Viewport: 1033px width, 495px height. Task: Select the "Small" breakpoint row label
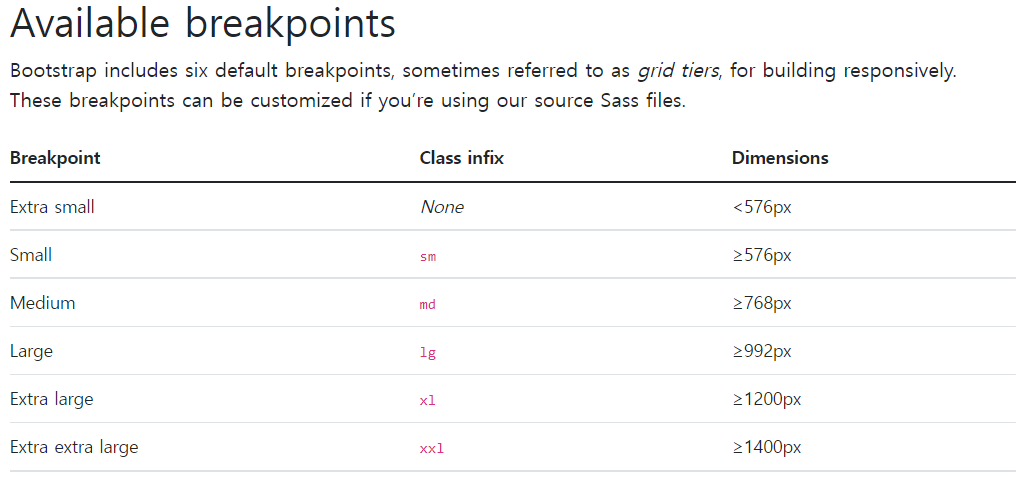pyautogui.click(x=31, y=255)
